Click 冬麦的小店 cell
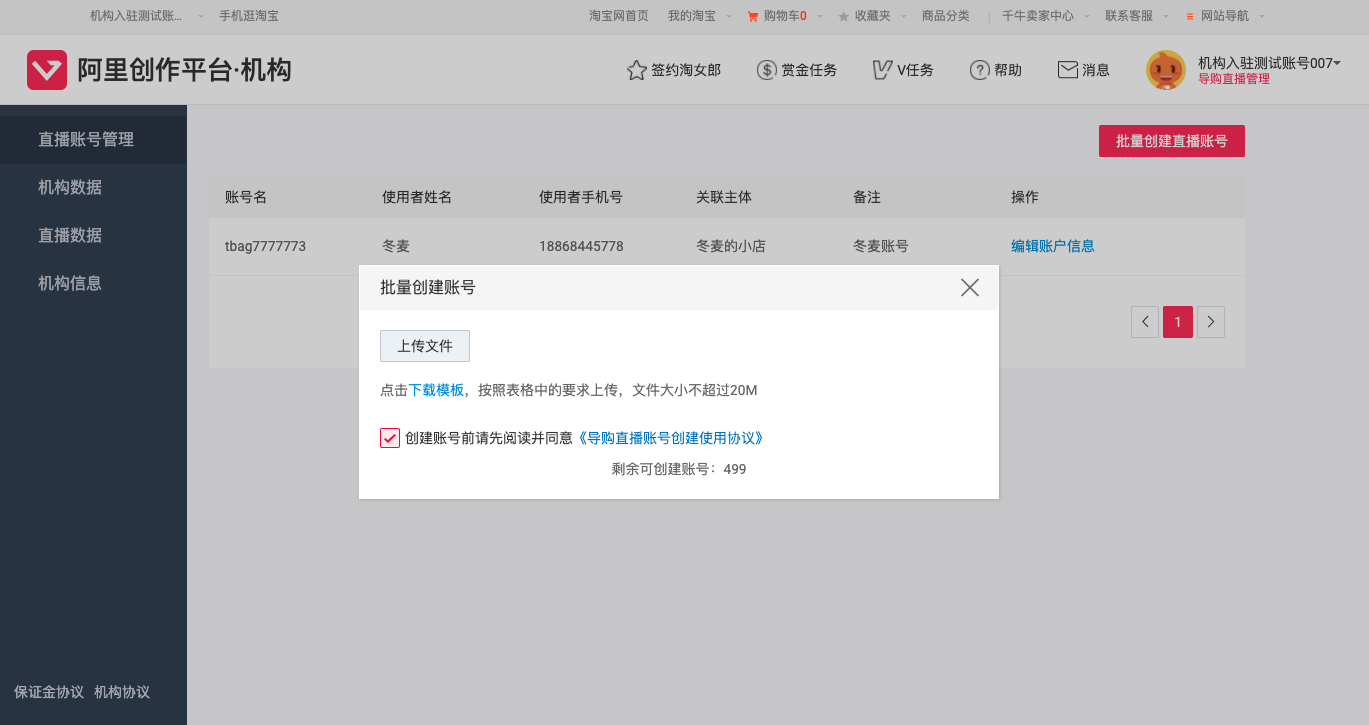The image size is (1369, 725). click(731, 246)
